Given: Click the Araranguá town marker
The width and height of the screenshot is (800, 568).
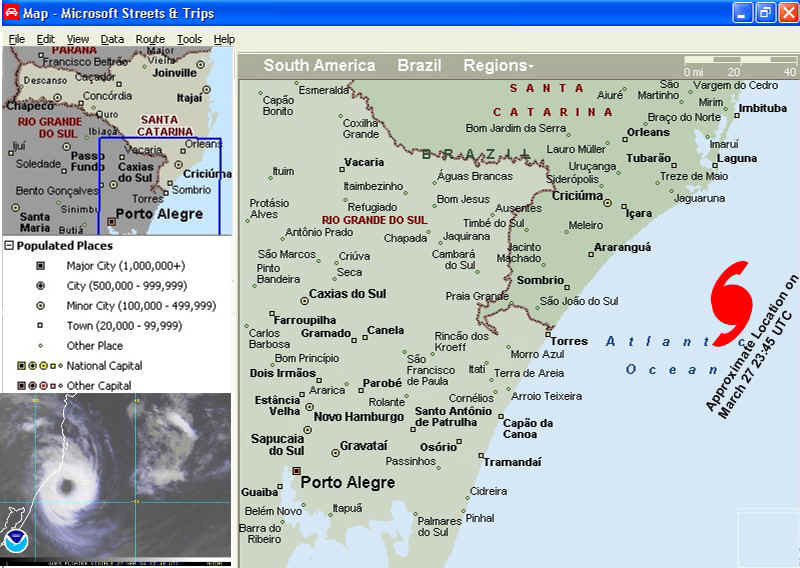Looking at the screenshot, I should [591, 254].
